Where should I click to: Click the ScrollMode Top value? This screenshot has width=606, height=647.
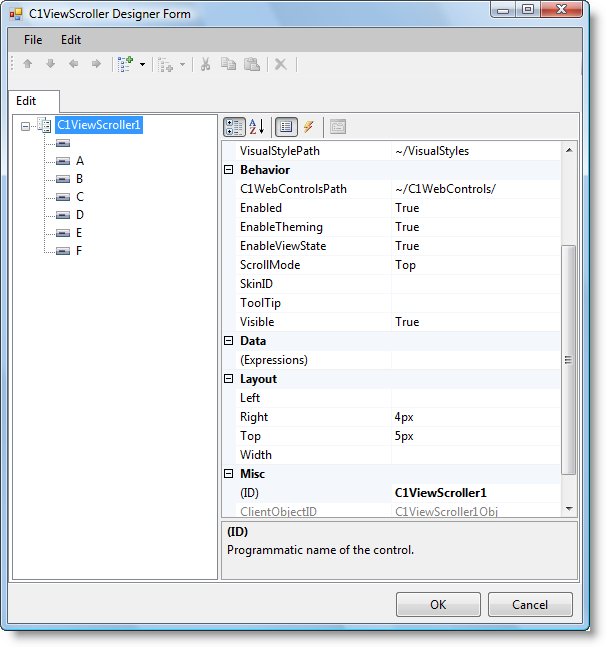coord(476,265)
